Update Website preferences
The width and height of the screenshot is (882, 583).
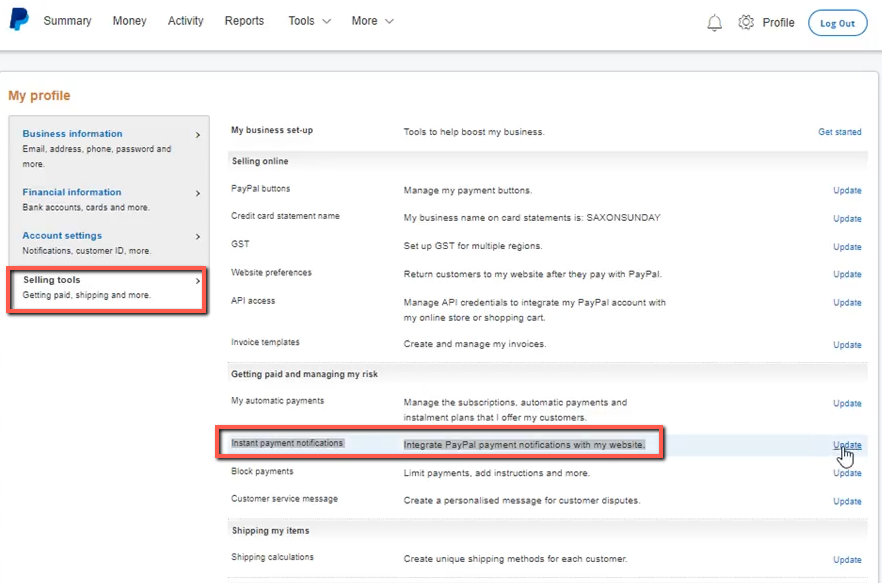tap(847, 274)
